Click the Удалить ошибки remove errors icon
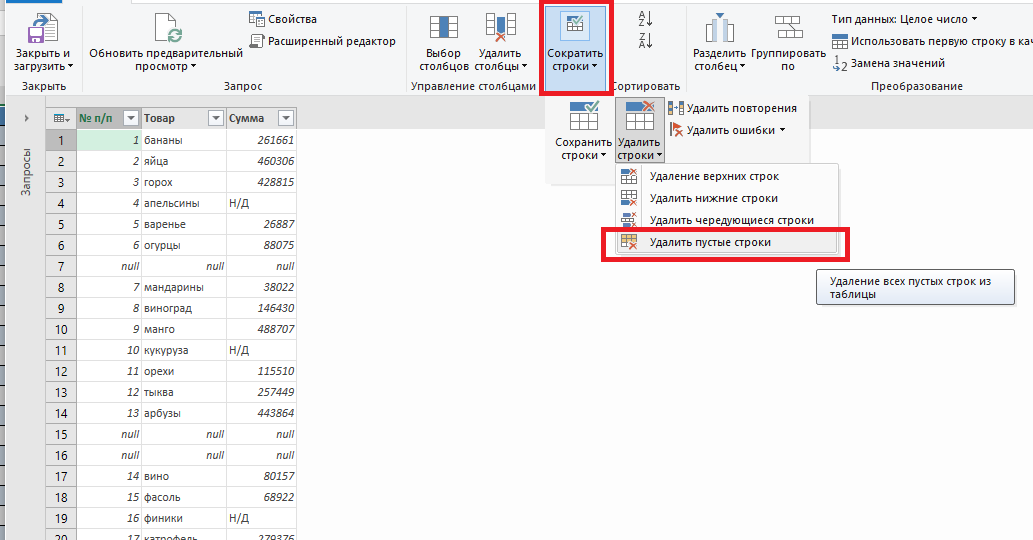The height and width of the screenshot is (540, 1033). pos(676,130)
